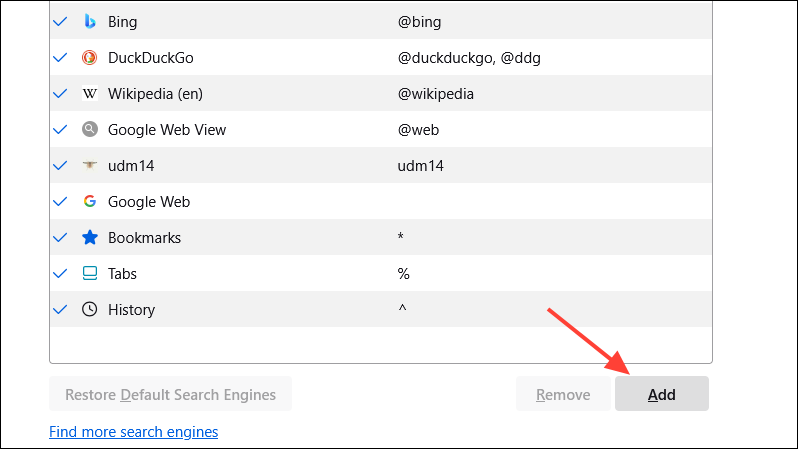Uncheck the Bing search engine checkmark
Viewport: 798px width, 449px height.
[60, 22]
